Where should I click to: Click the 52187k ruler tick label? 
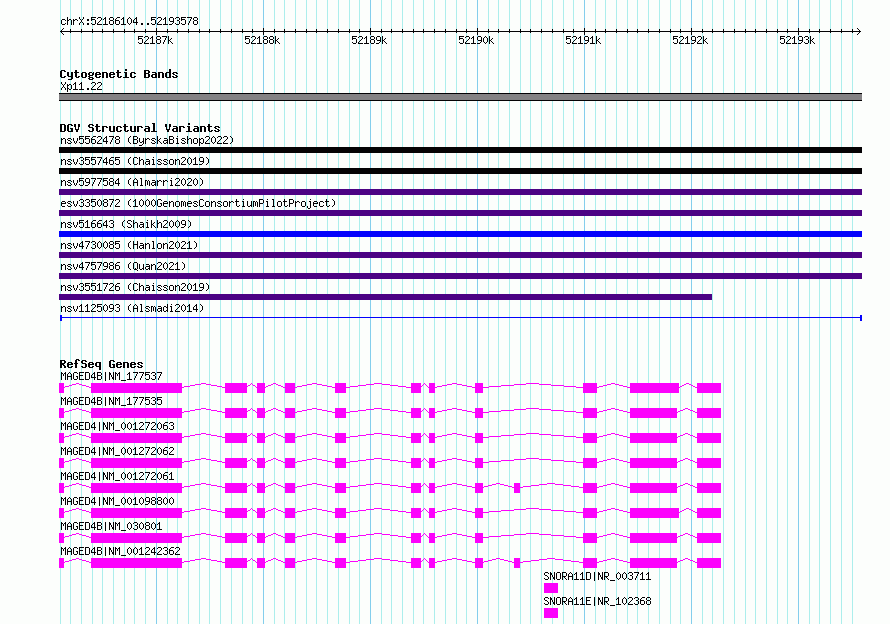(155, 40)
